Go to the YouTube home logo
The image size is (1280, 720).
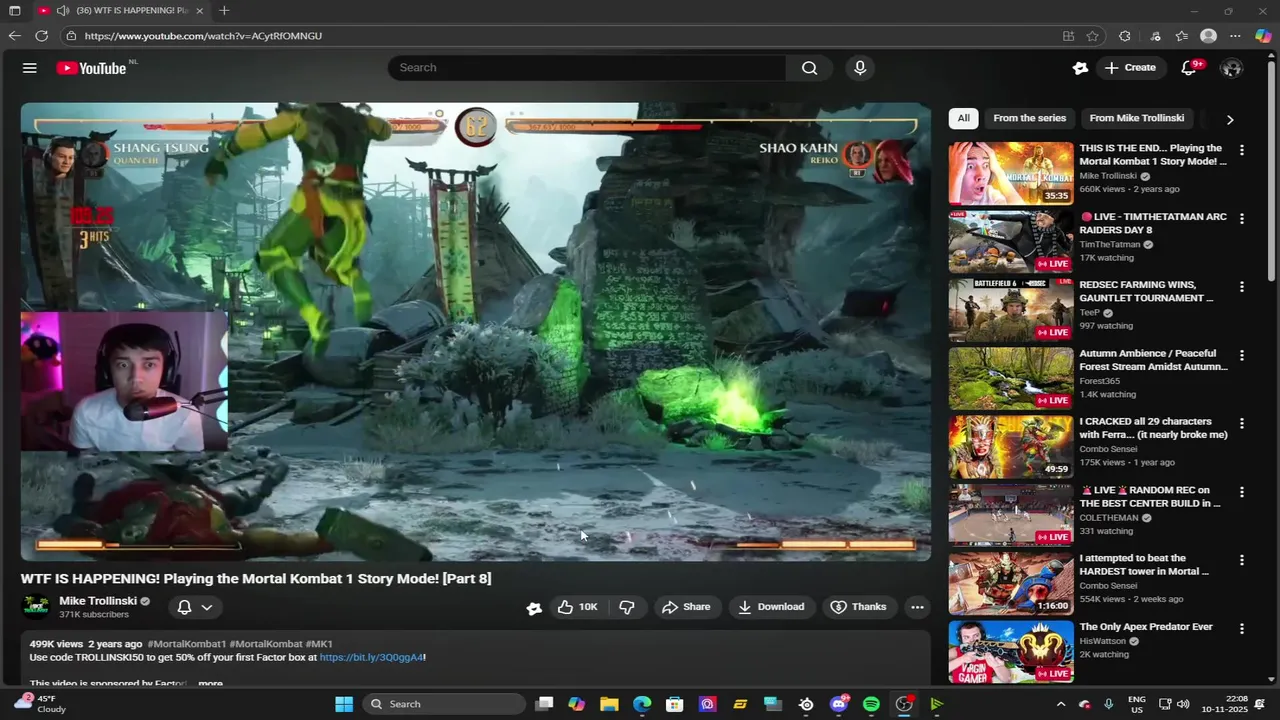tap(91, 68)
